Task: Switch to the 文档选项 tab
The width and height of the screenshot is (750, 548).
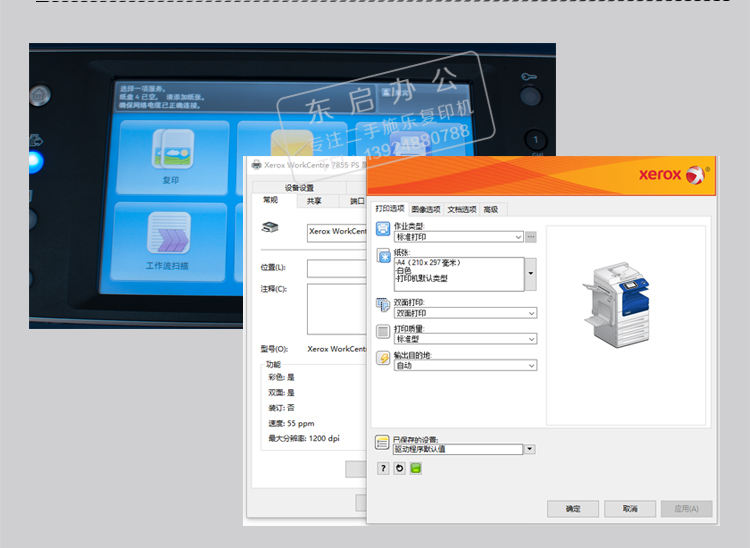Action: point(462,209)
